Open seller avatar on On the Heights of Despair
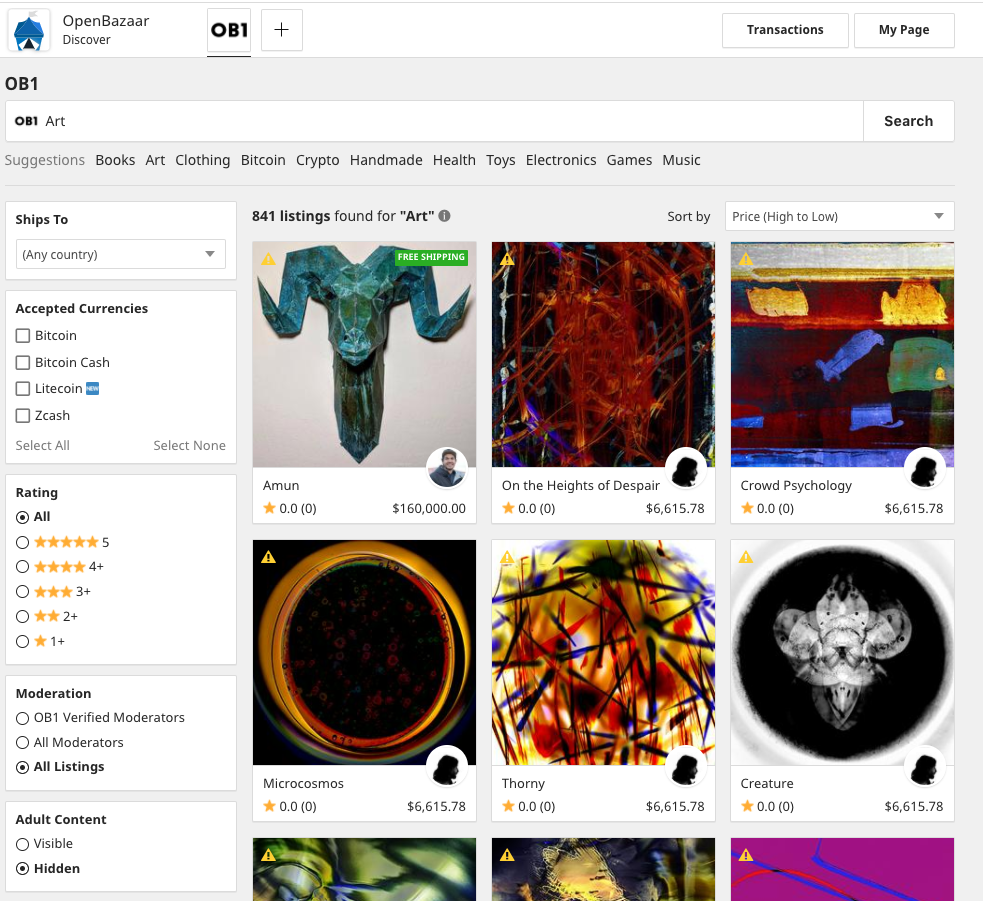Image resolution: width=983 pixels, height=901 pixels. [x=686, y=468]
